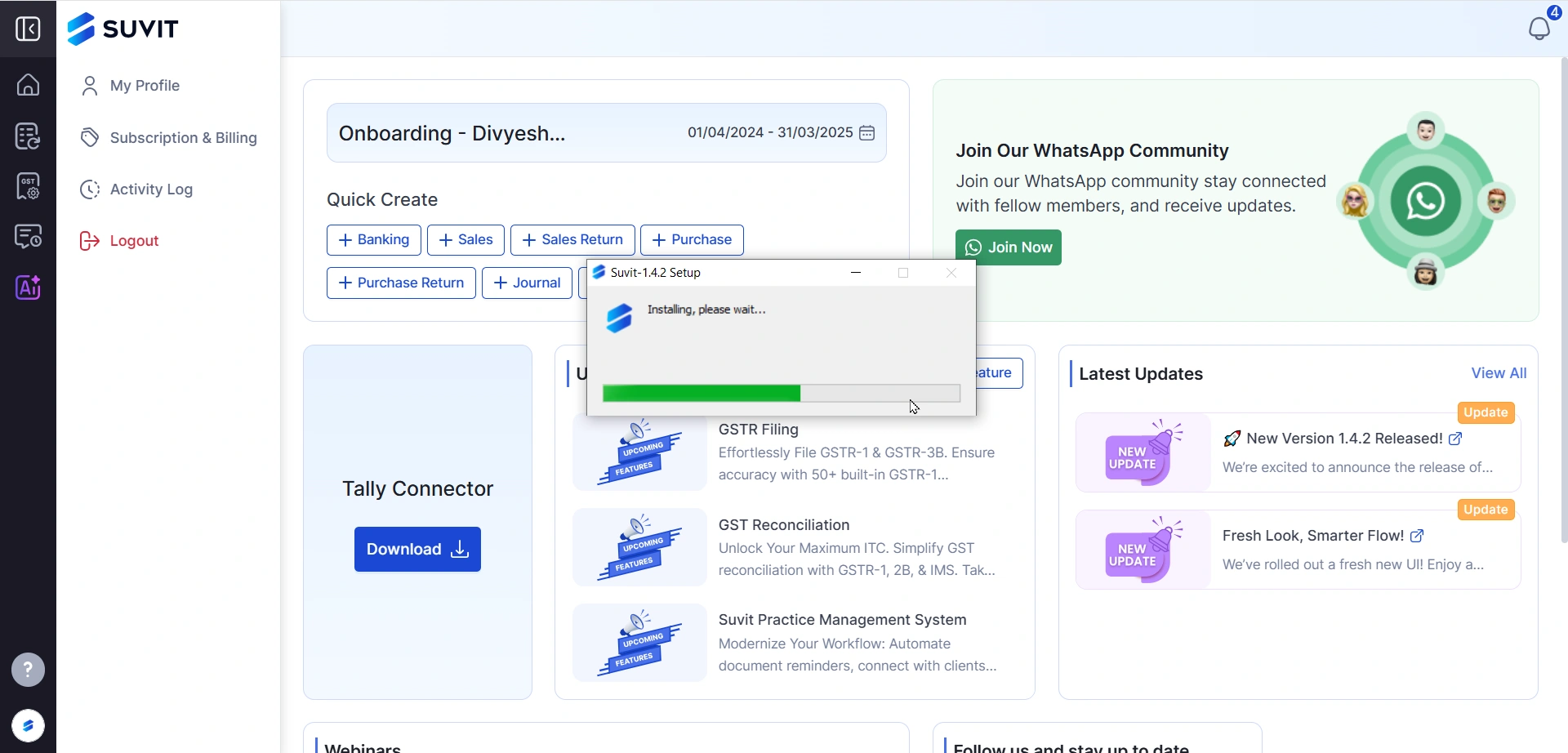The image size is (1568, 753).
Task: Open GST Reconciliation upcoming feature thumbnail
Action: (x=639, y=547)
